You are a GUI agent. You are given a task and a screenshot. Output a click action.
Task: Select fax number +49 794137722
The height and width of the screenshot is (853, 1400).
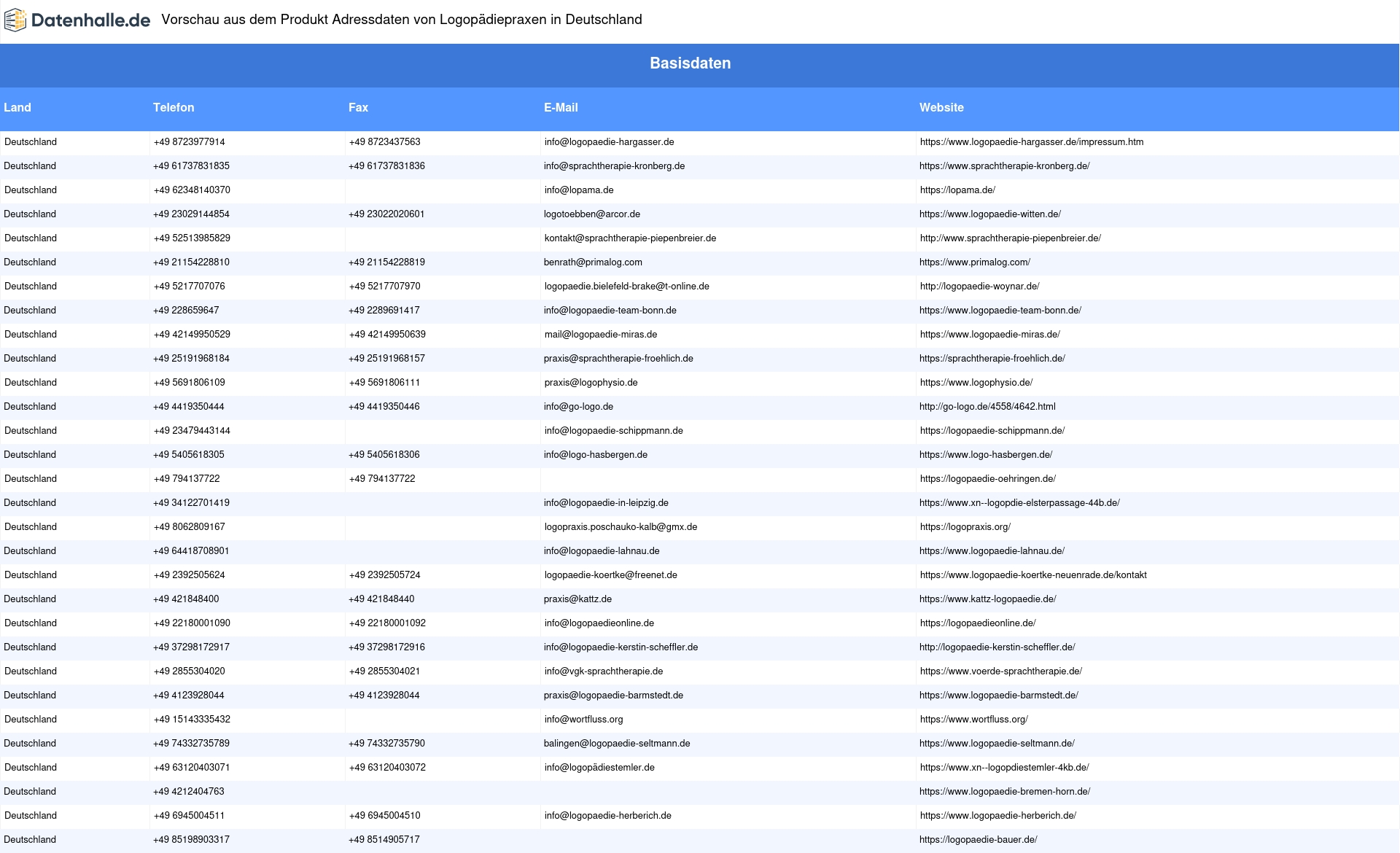pyautogui.click(x=382, y=479)
